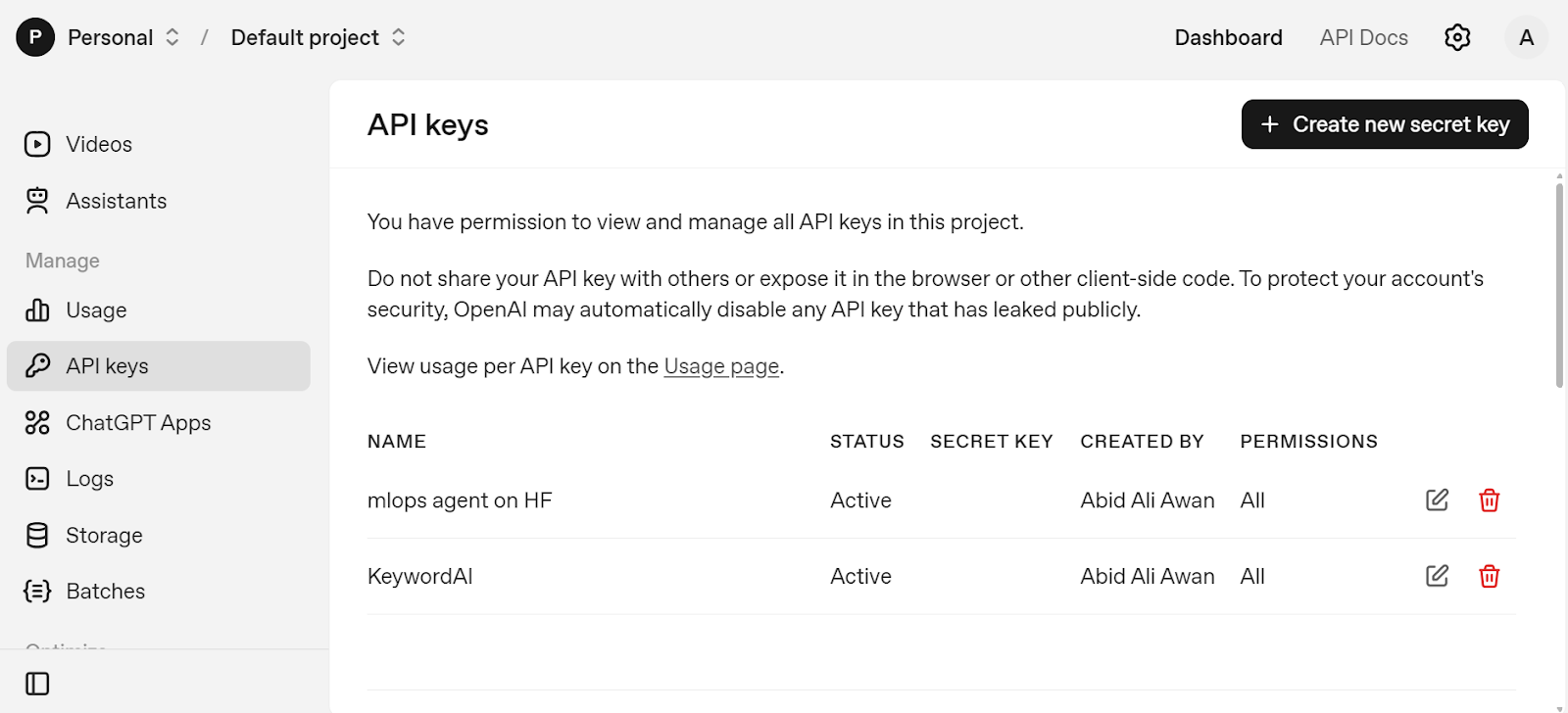
Task: Navigate to Assistants in the sidebar
Action: coord(116,201)
